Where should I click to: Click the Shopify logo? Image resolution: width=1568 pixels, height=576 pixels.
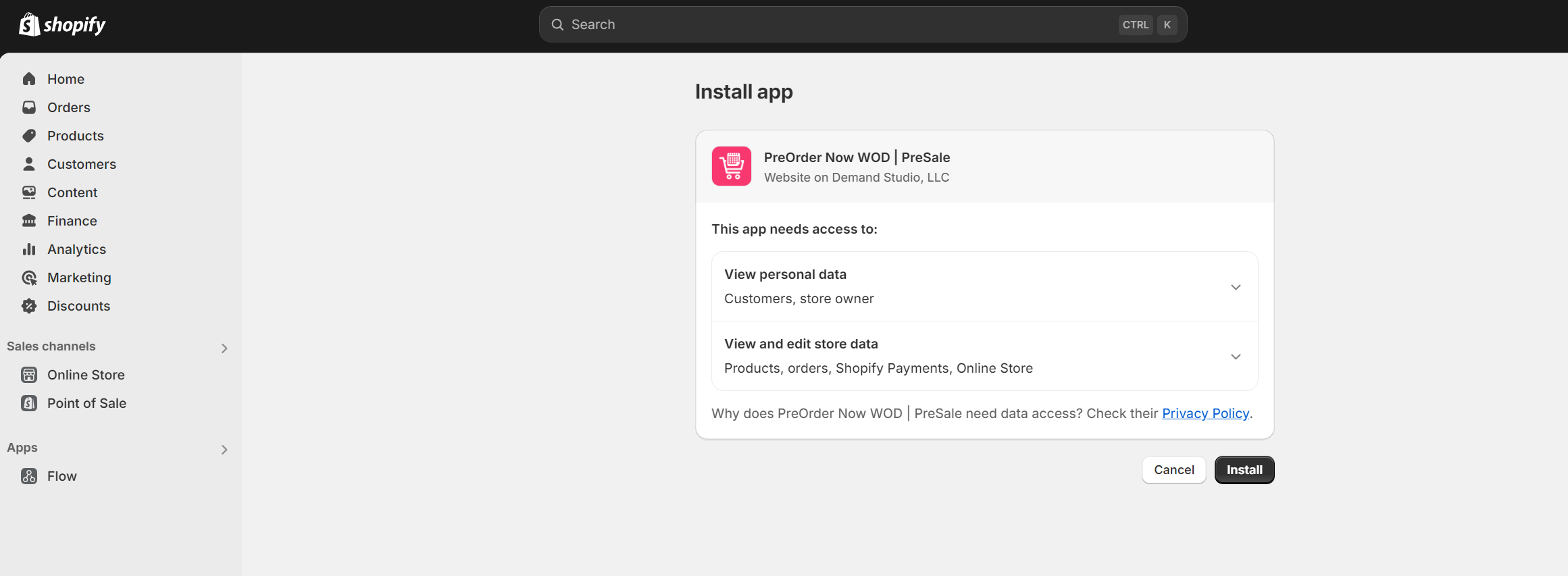point(62,25)
